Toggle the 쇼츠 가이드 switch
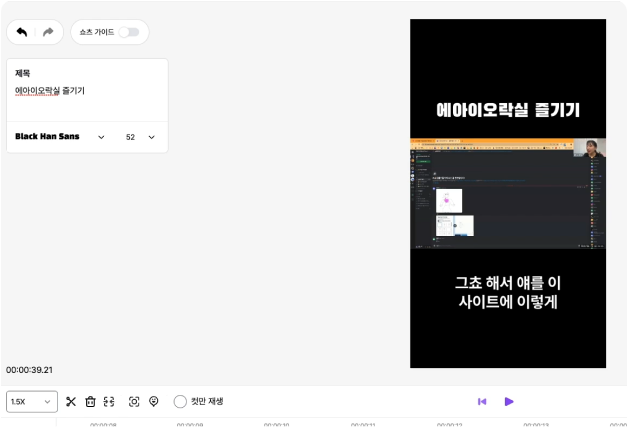Screen dimensions: 627x427 click(129, 32)
